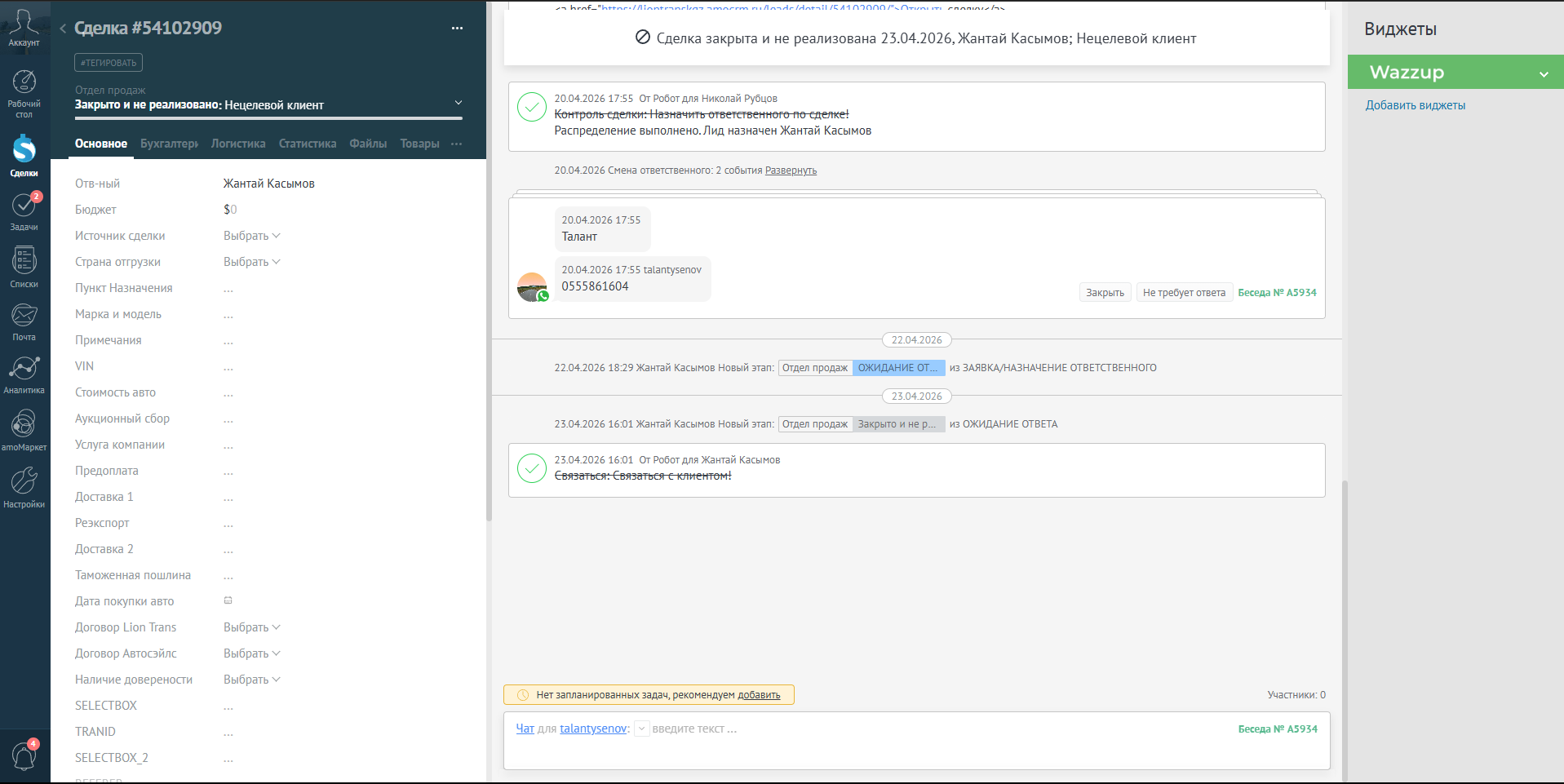Expand the deal stage status dropdown
Screen dimensions: 1564x784
(459, 103)
